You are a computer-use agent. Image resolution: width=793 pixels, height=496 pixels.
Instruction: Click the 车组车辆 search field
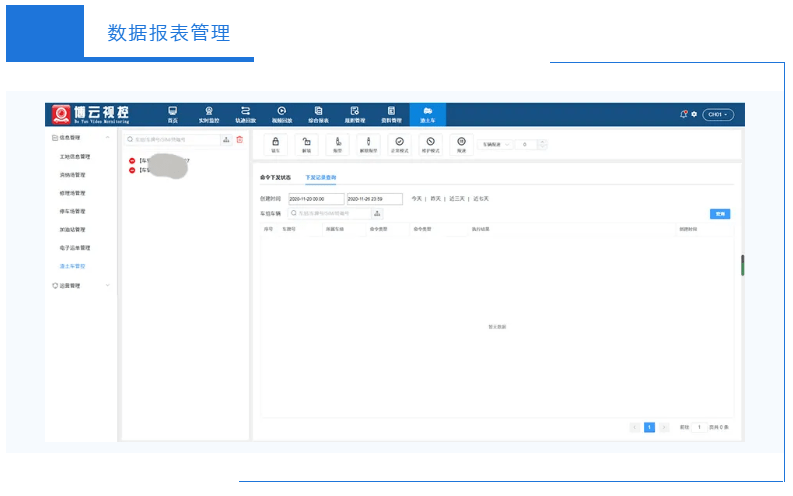[329, 213]
